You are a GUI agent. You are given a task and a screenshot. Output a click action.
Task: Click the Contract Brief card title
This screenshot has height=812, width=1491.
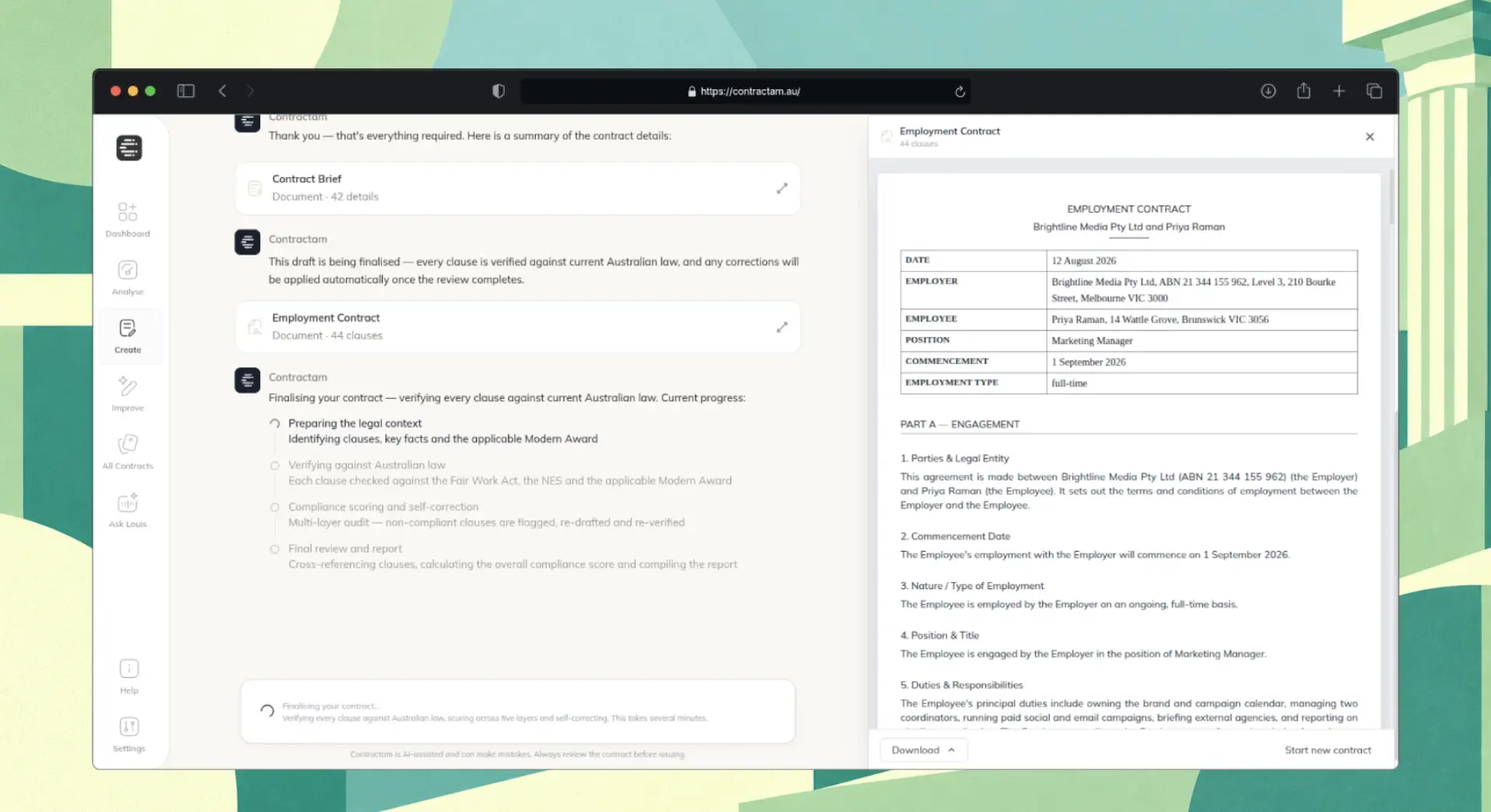[x=307, y=179]
